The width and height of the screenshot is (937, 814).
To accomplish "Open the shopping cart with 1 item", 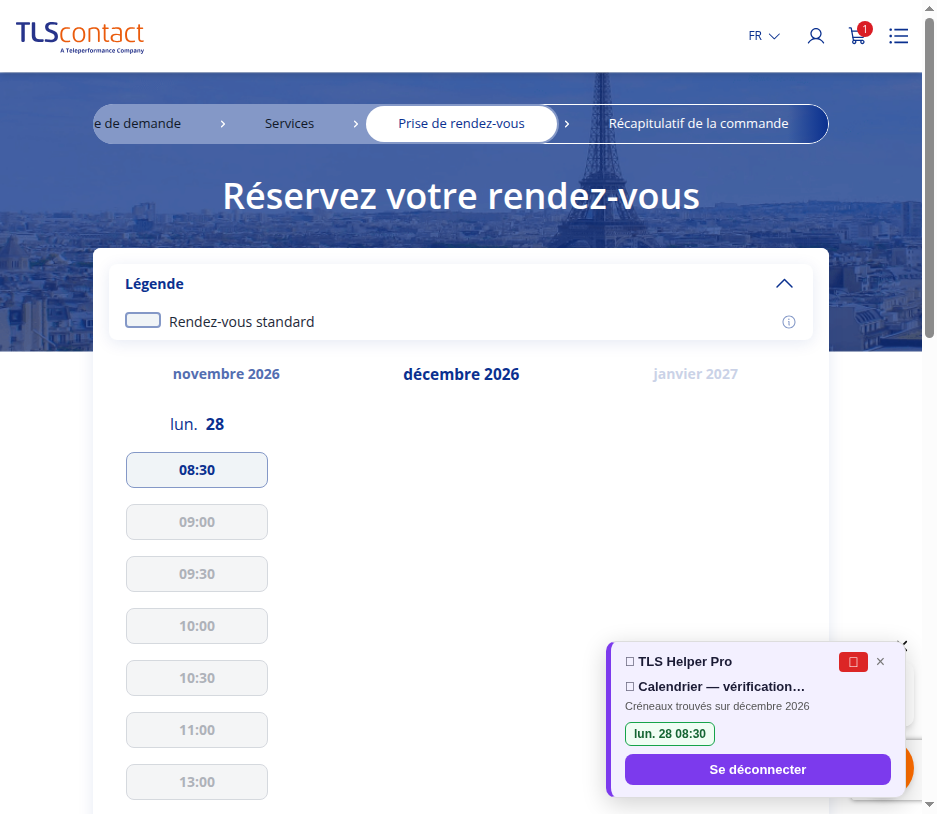I will click(860, 35).
